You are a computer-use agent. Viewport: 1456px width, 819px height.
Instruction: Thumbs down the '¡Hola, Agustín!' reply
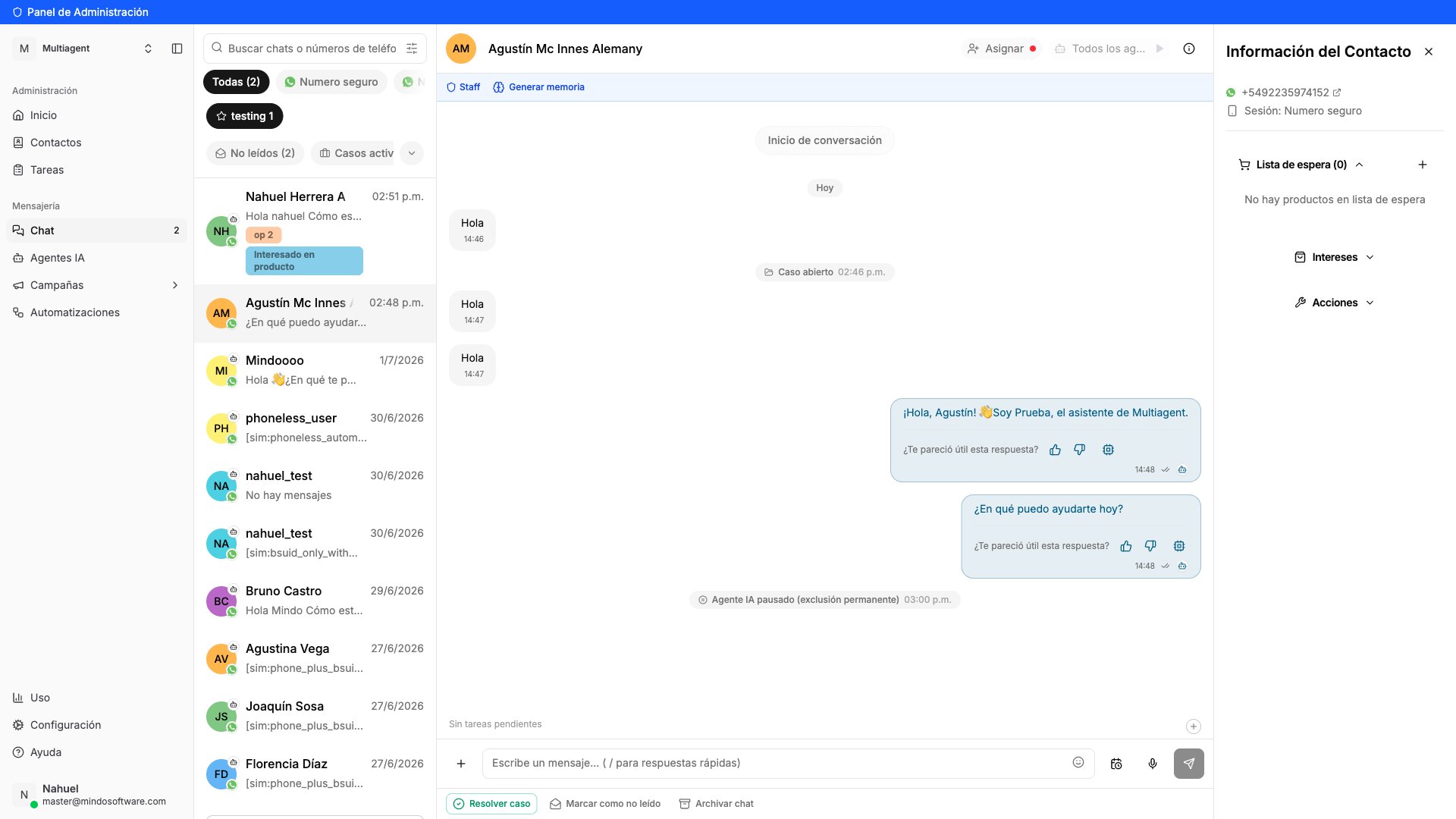coord(1080,450)
